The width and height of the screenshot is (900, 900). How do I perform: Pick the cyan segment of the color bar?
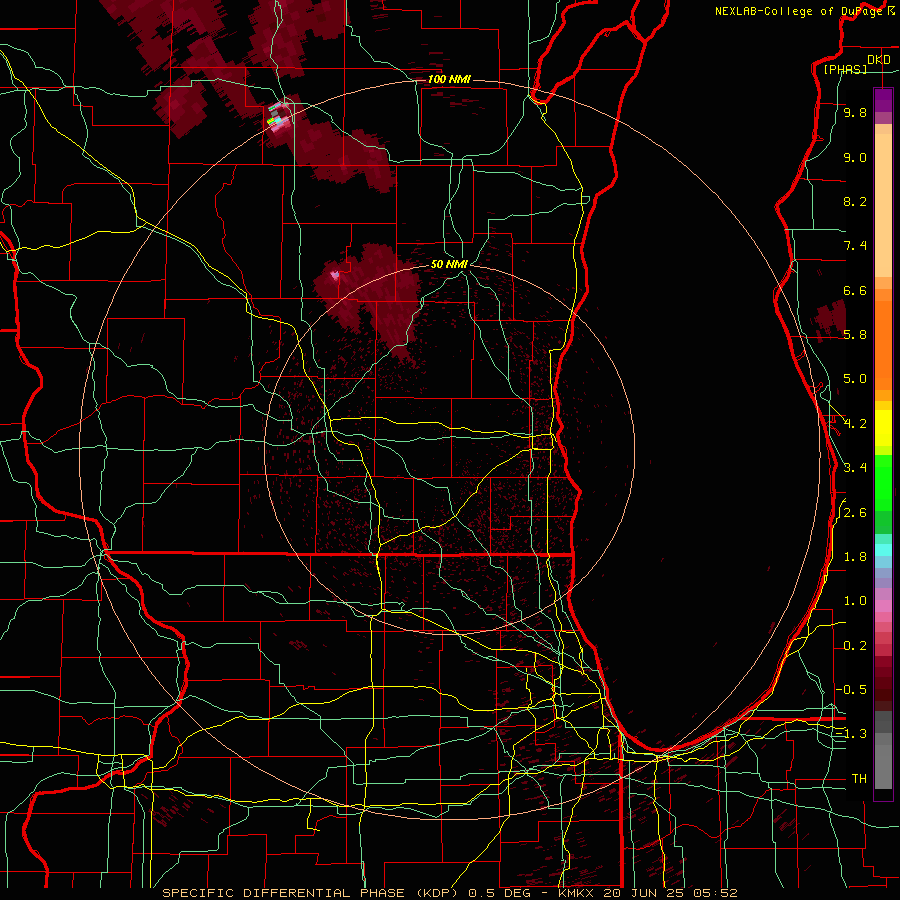(x=883, y=549)
